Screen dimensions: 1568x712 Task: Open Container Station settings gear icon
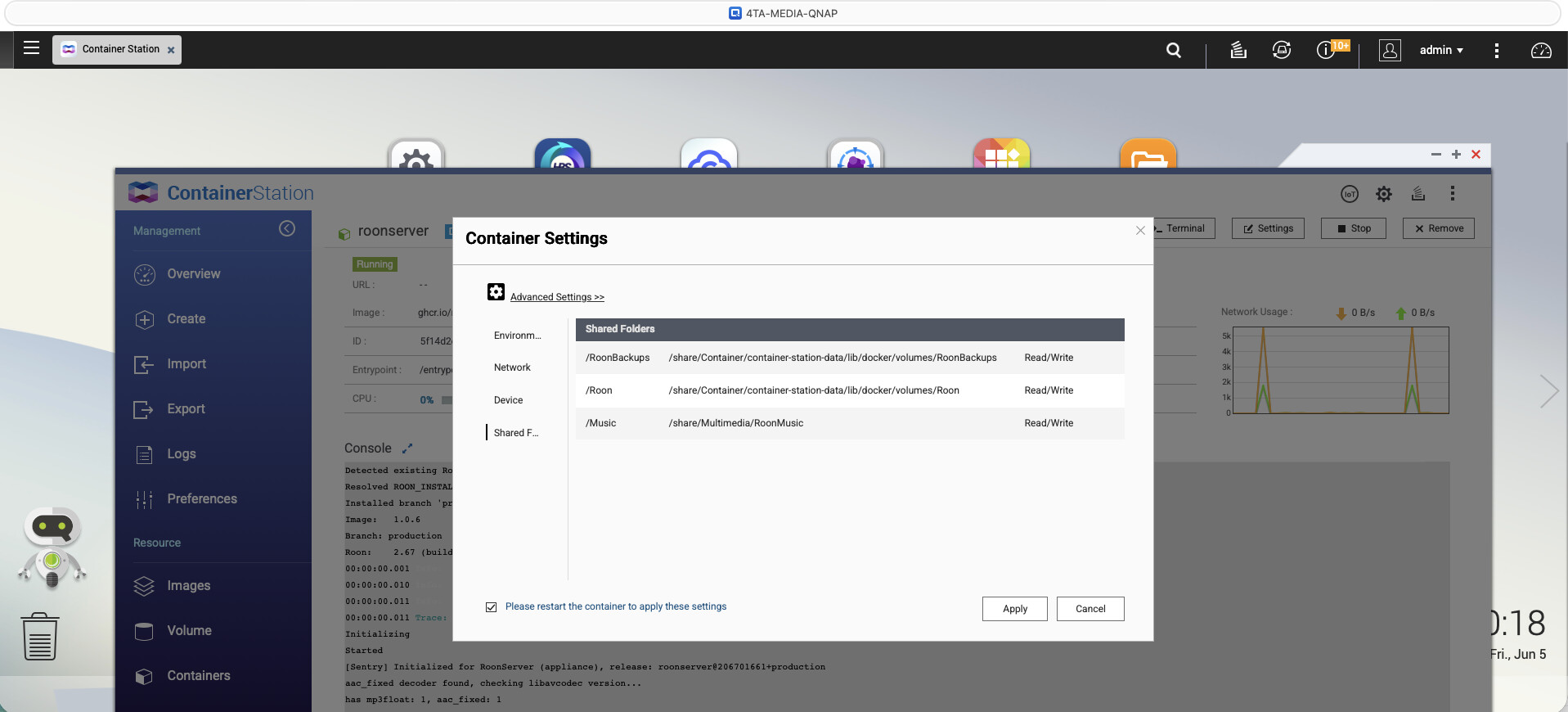click(x=1384, y=194)
